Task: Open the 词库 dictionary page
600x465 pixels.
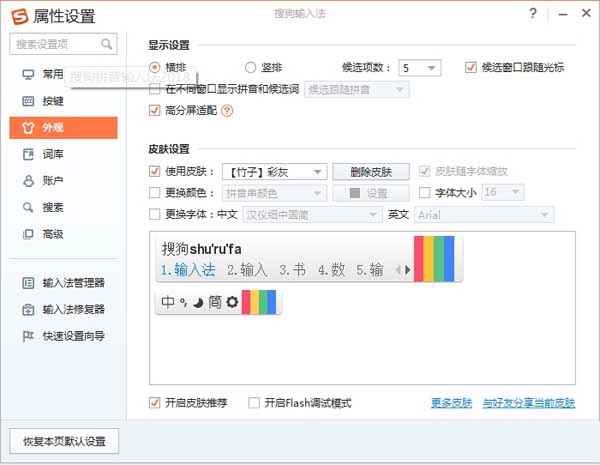Action: coord(64,154)
